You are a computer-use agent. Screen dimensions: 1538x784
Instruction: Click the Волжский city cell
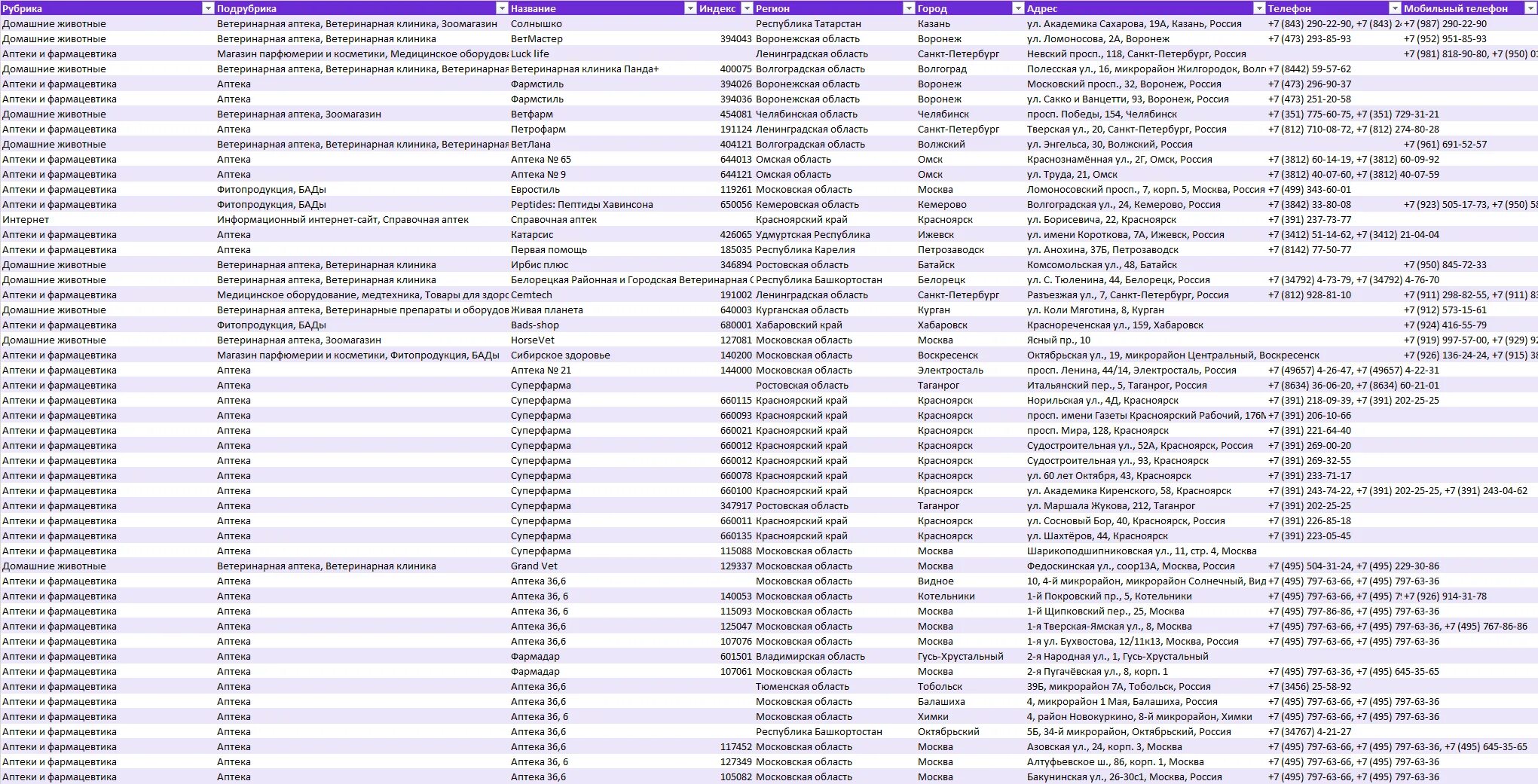(x=970, y=144)
